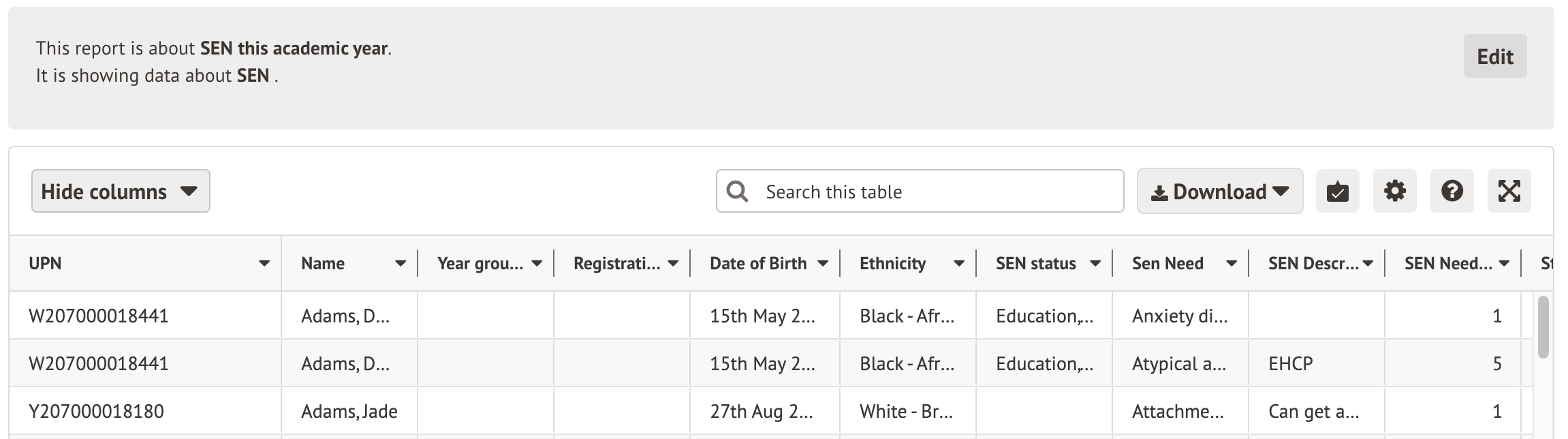The width and height of the screenshot is (1568, 439).
Task: Open Date of Birth column arrow
Action: coord(823,264)
